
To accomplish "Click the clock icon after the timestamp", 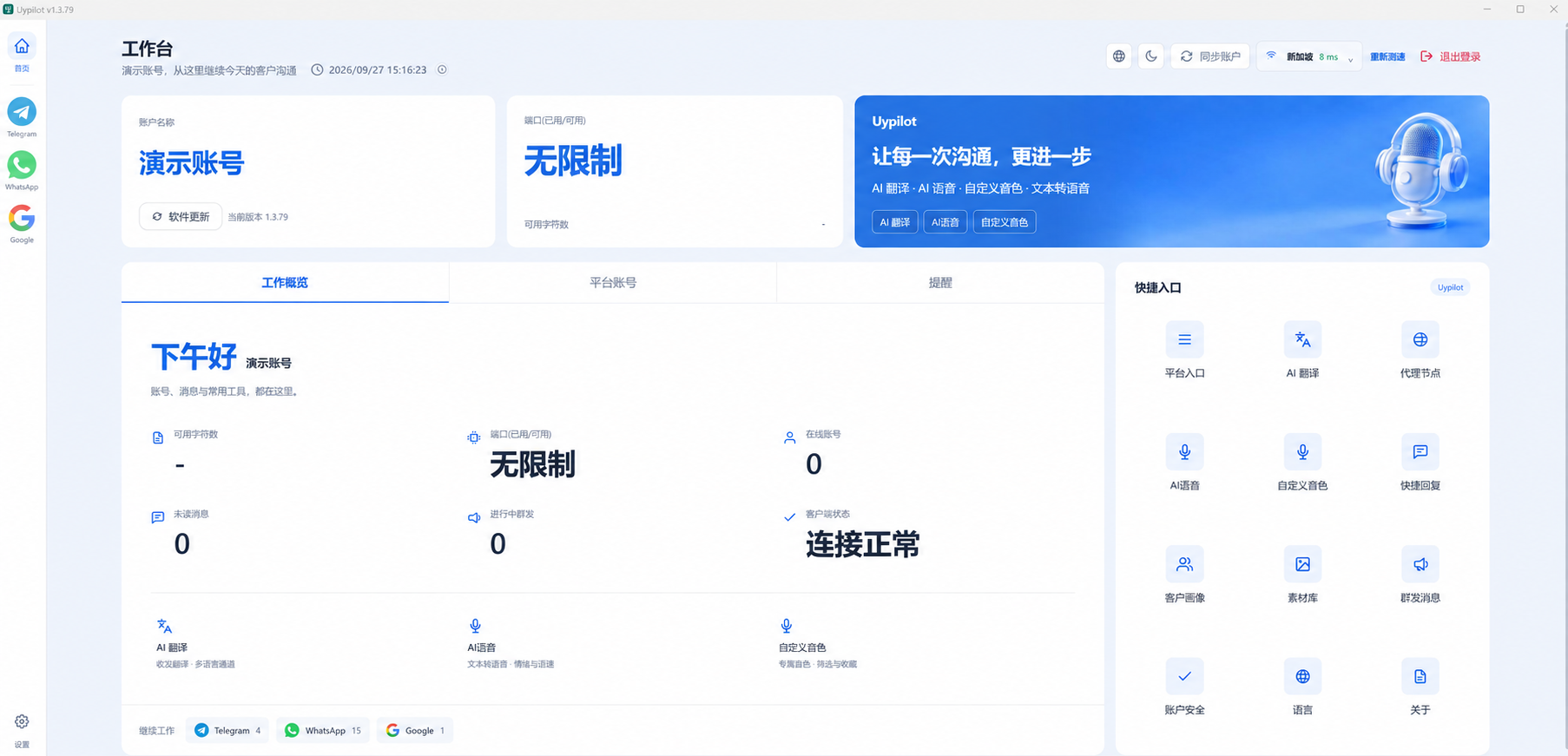I will pos(442,69).
